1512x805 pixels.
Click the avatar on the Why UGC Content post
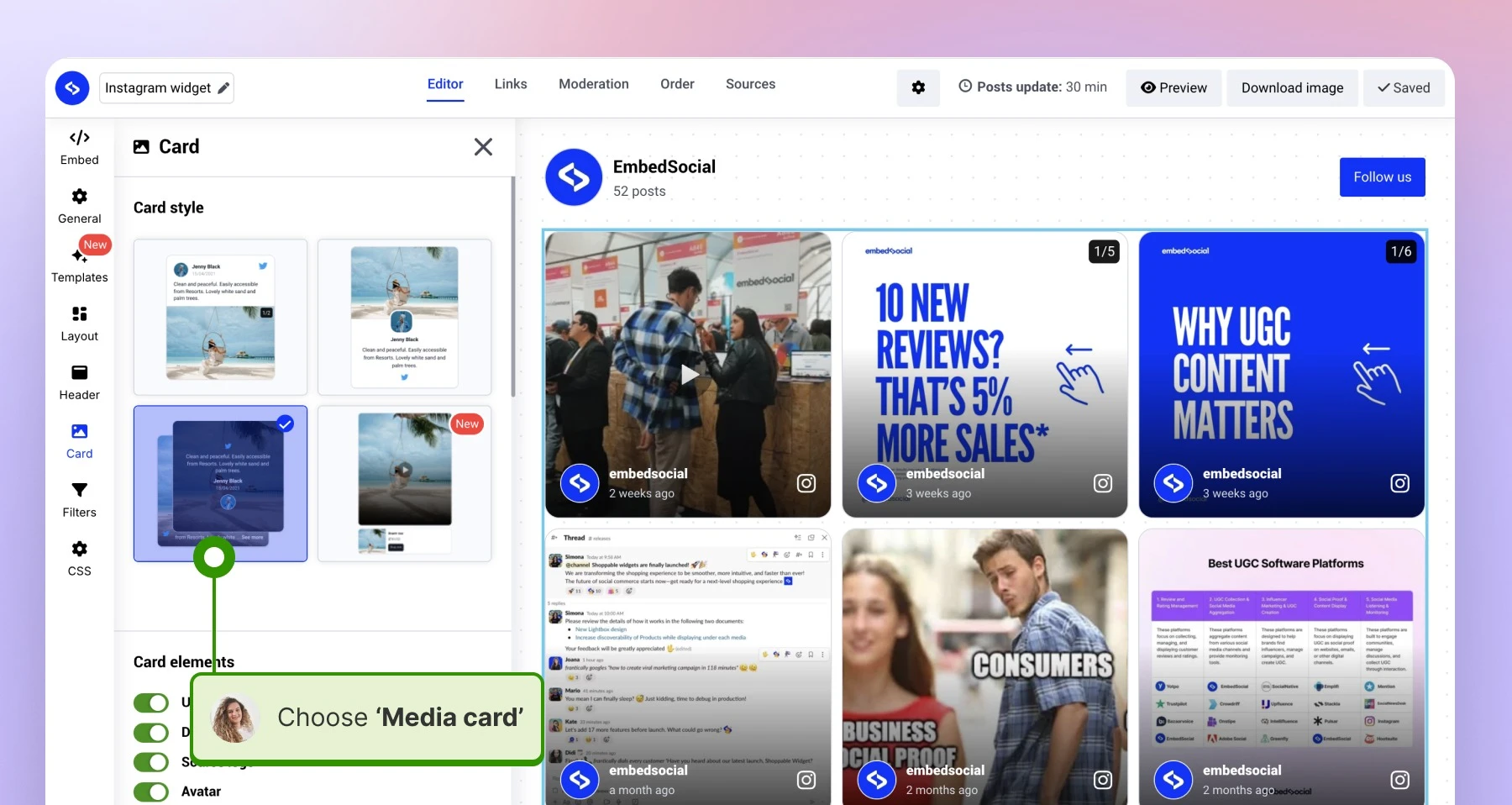coord(1173,483)
